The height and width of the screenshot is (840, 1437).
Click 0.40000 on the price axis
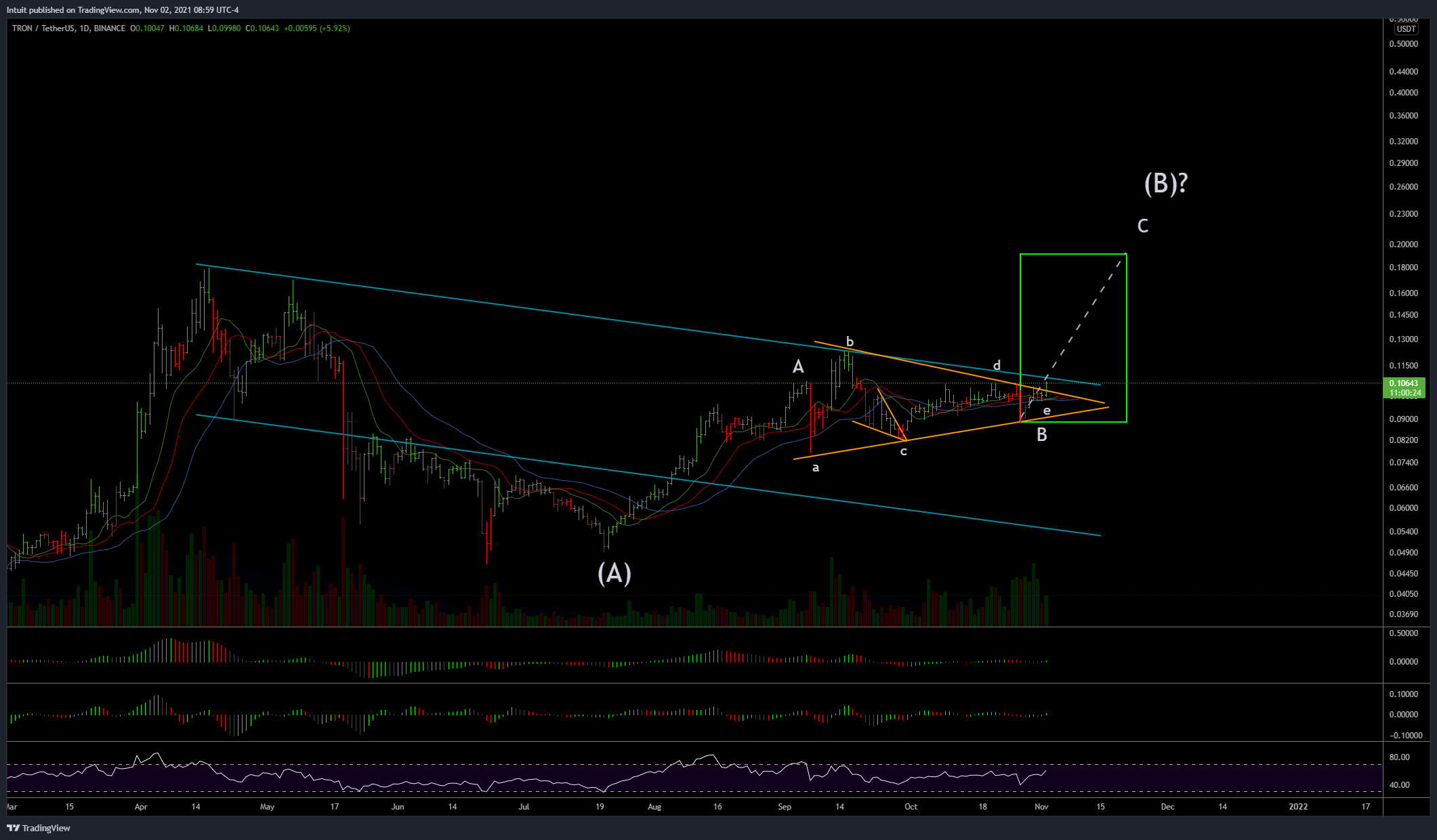[x=1403, y=93]
